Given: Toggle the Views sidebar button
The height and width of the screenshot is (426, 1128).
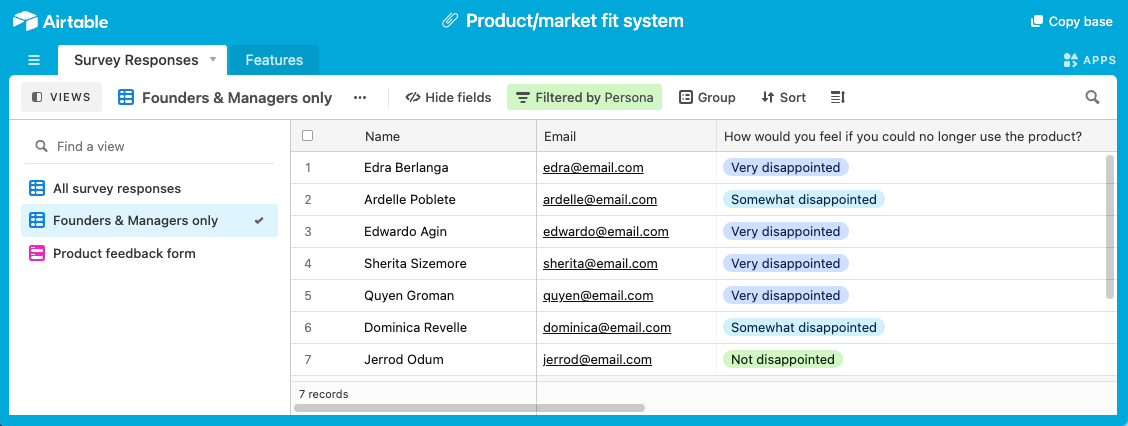Looking at the screenshot, I should (x=61, y=97).
